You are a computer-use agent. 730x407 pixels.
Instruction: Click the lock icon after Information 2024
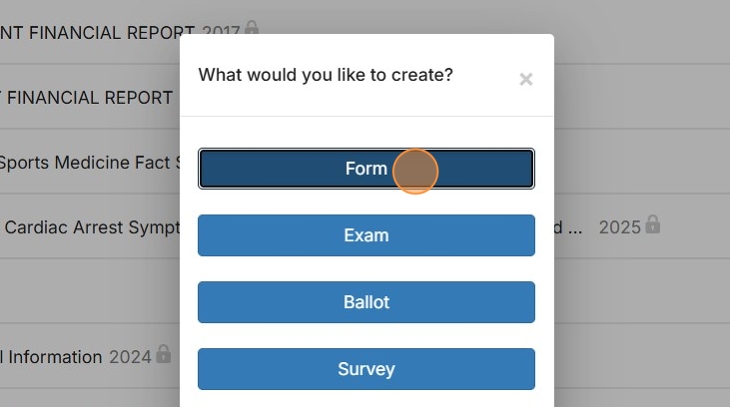[163, 354]
